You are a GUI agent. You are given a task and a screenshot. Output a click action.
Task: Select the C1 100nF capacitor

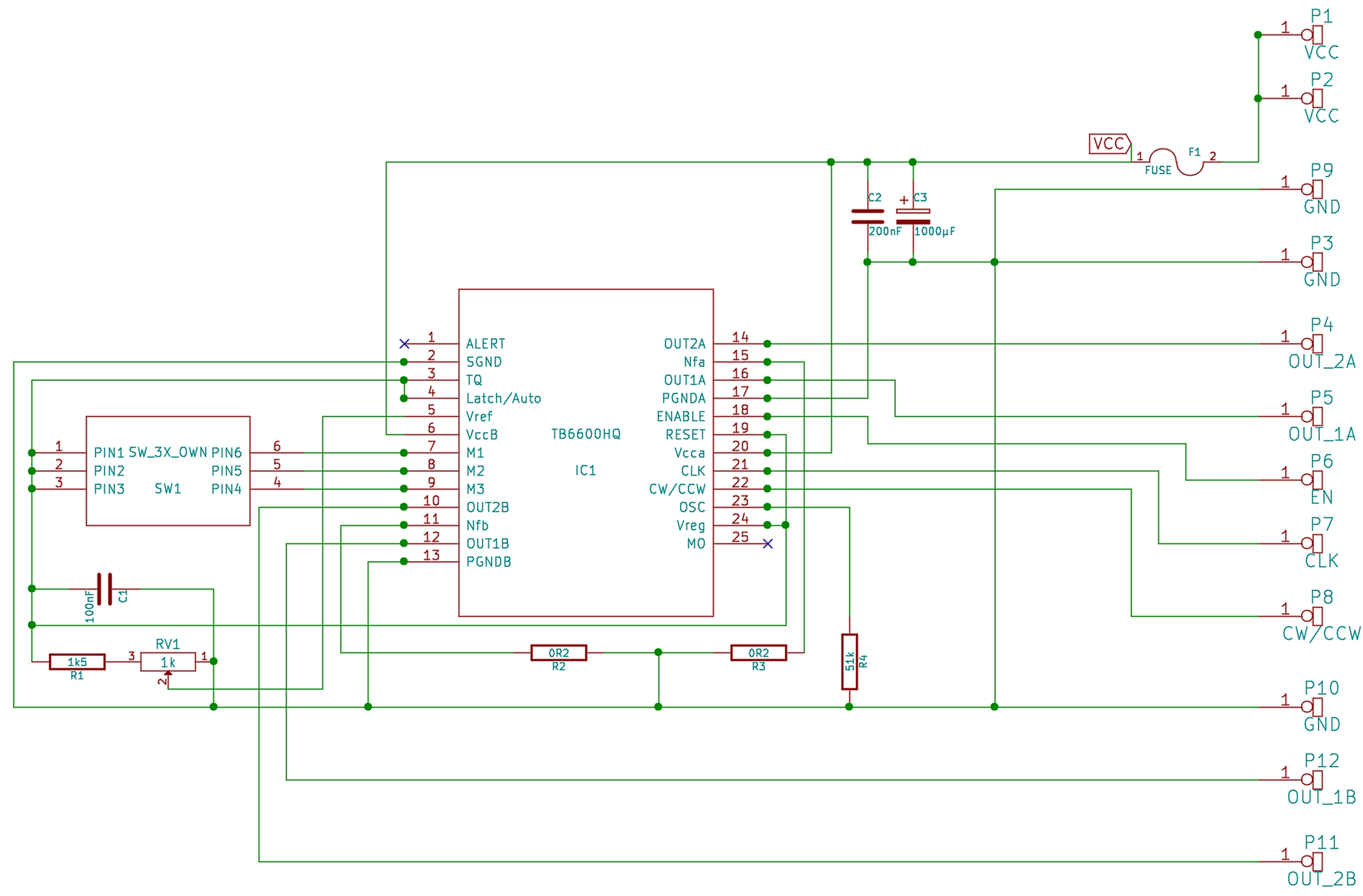(x=104, y=589)
